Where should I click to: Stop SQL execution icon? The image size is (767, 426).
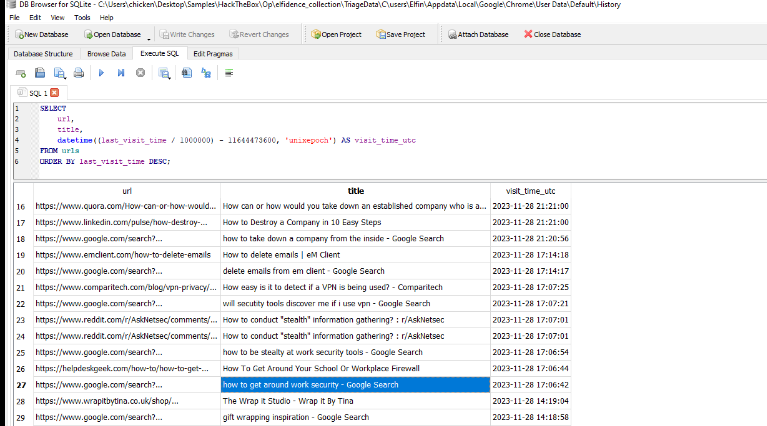point(140,73)
